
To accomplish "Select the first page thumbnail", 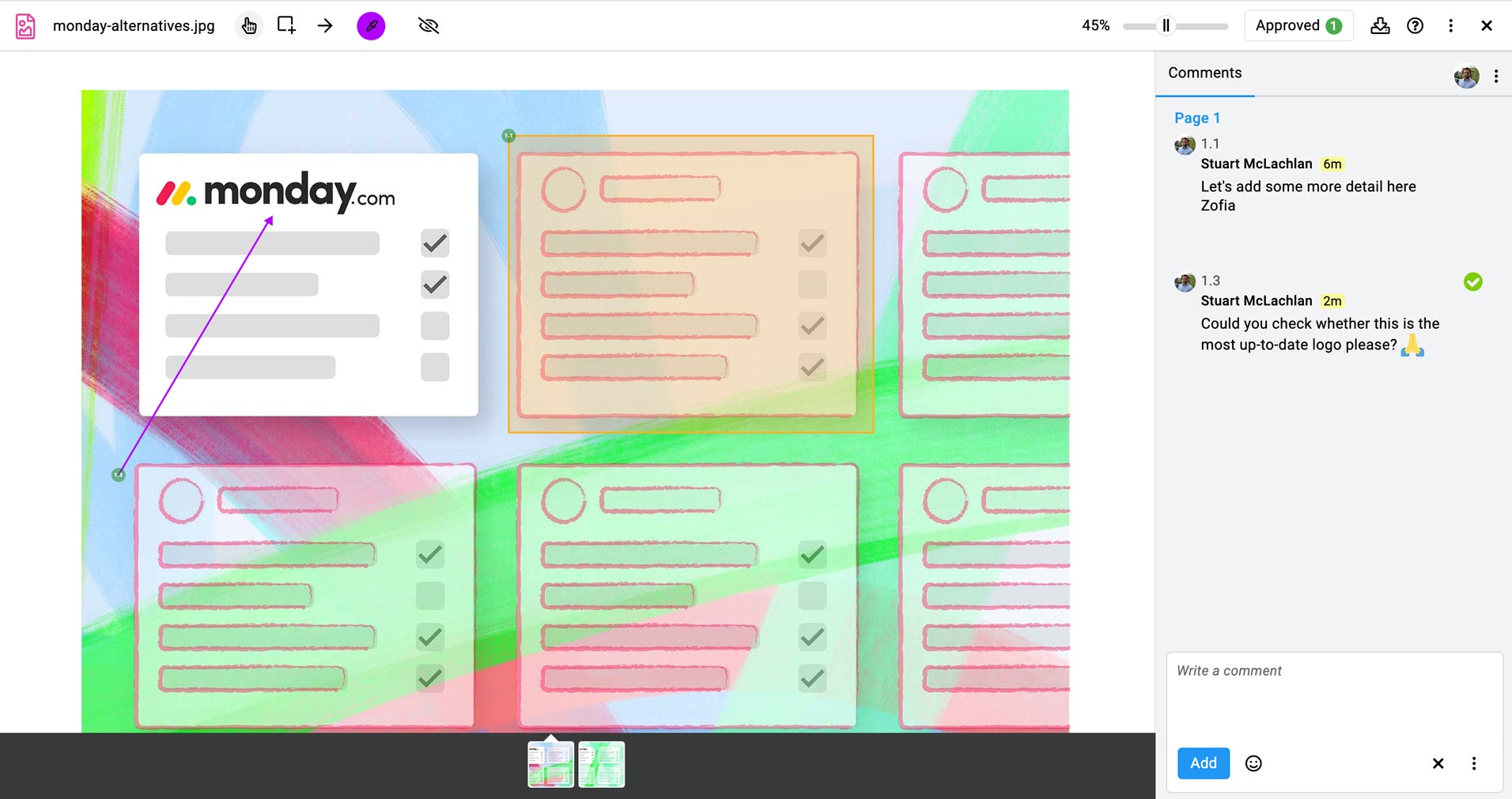I will coord(550,764).
